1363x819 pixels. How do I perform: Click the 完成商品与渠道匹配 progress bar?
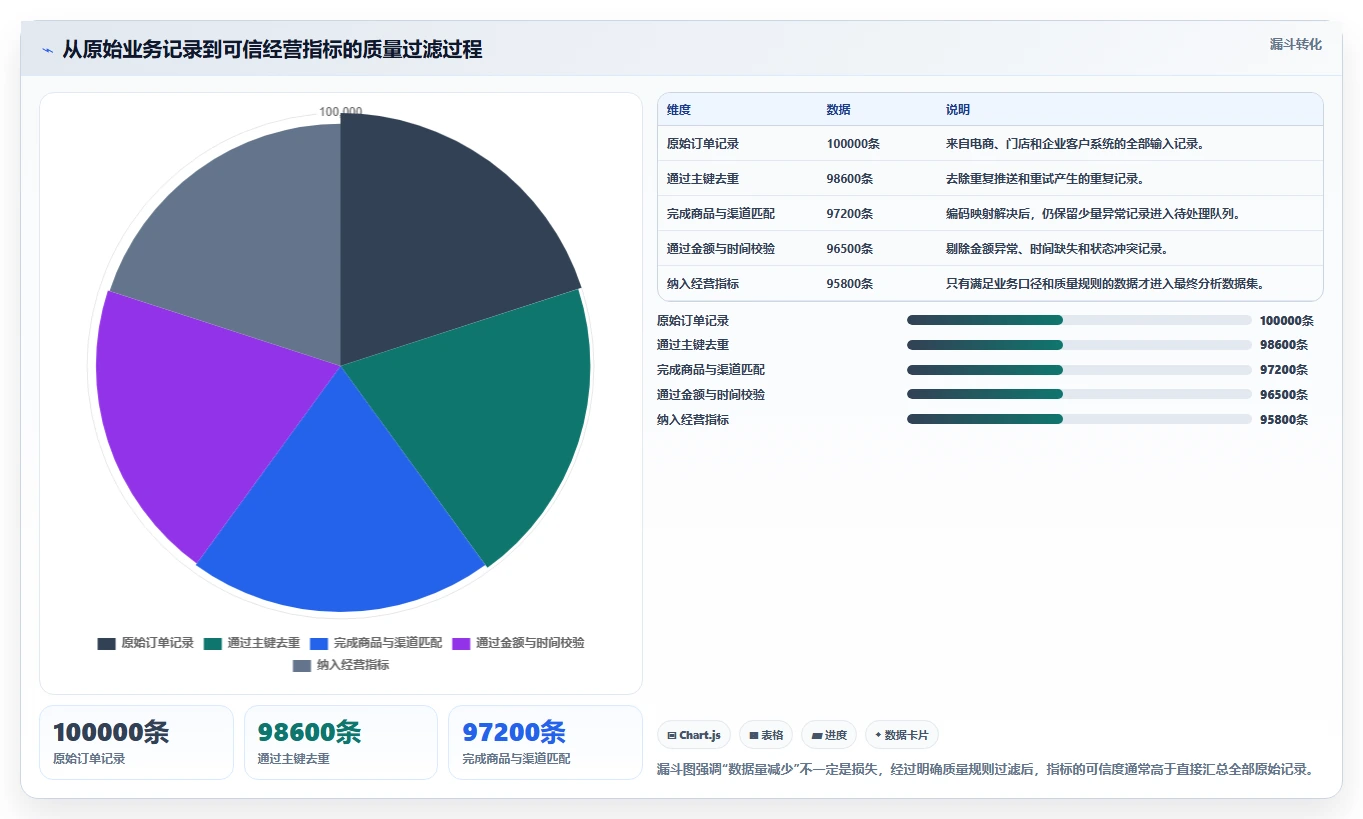point(1079,370)
